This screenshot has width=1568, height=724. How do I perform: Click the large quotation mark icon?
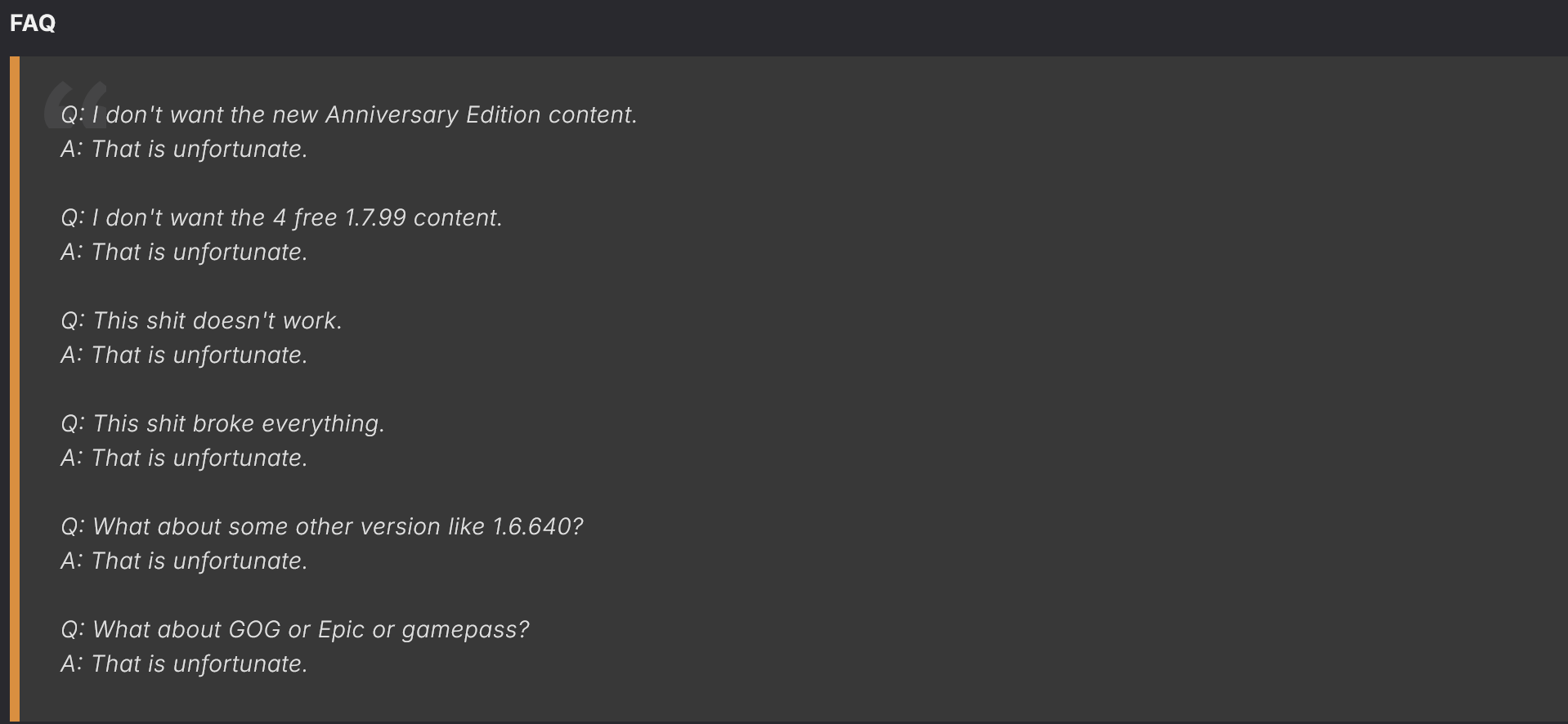tap(75, 105)
